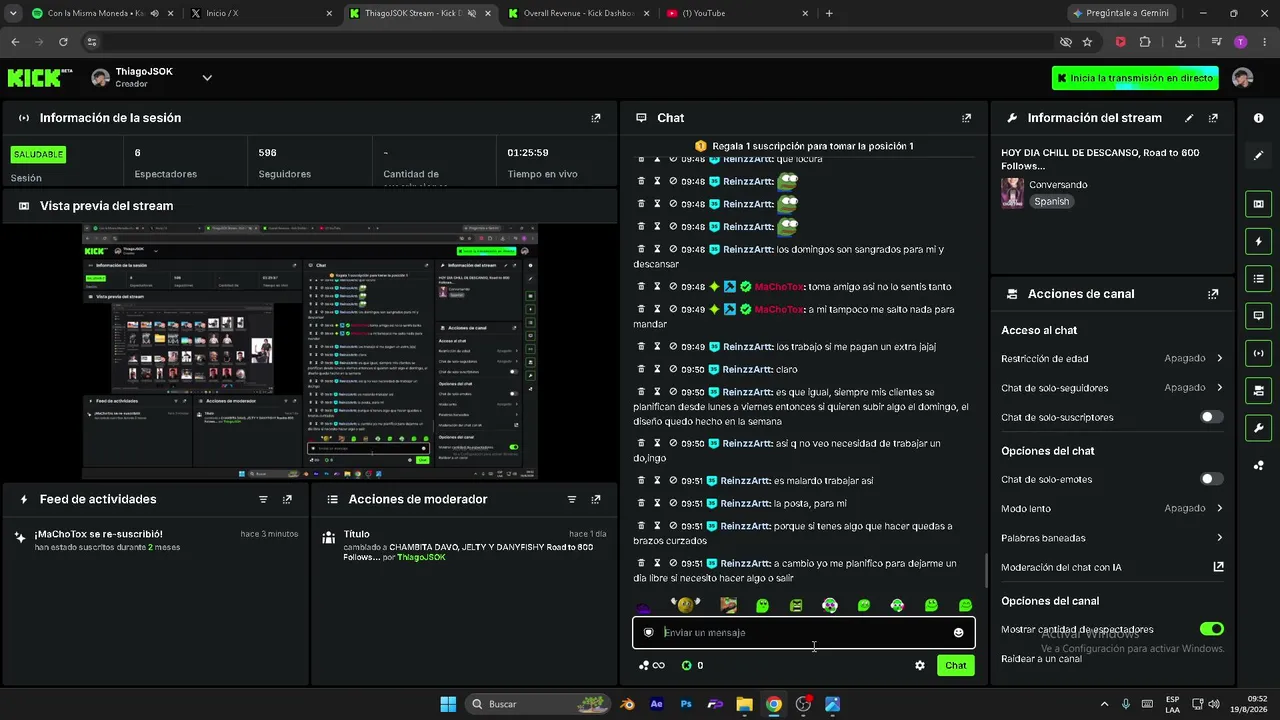The height and width of the screenshot is (720, 1280).
Task: Click the stream preview thumbnail
Action: point(310,351)
